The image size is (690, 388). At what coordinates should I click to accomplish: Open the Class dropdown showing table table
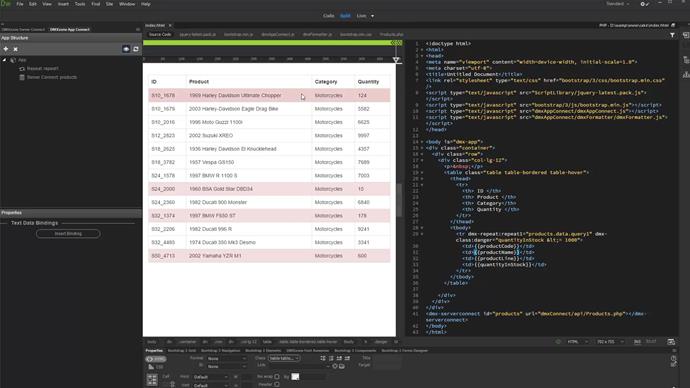tap(284, 358)
